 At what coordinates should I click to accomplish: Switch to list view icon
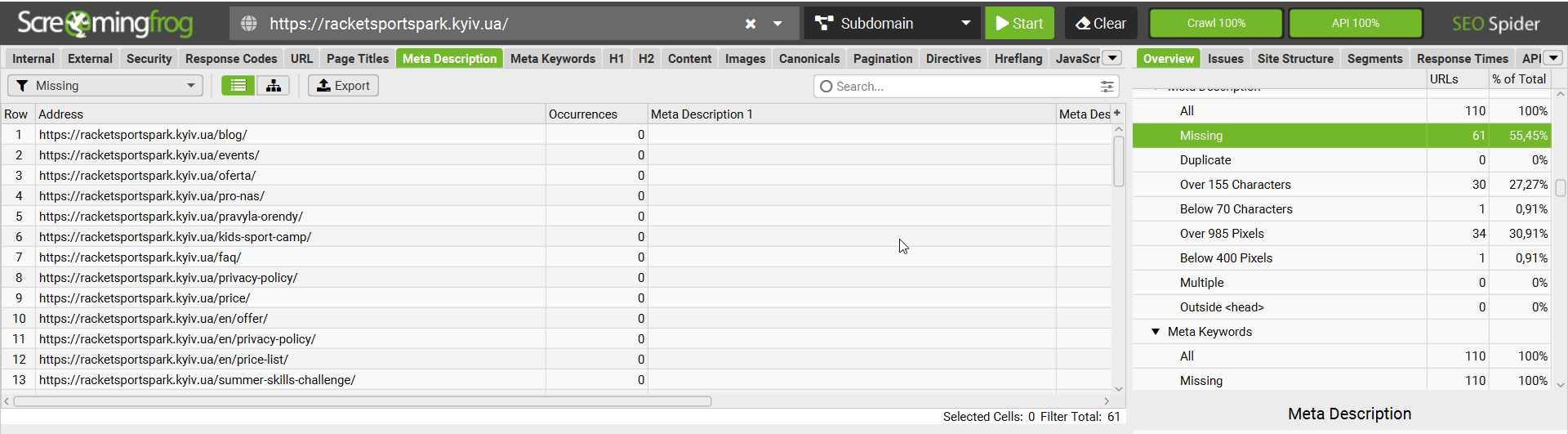(x=238, y=86)
